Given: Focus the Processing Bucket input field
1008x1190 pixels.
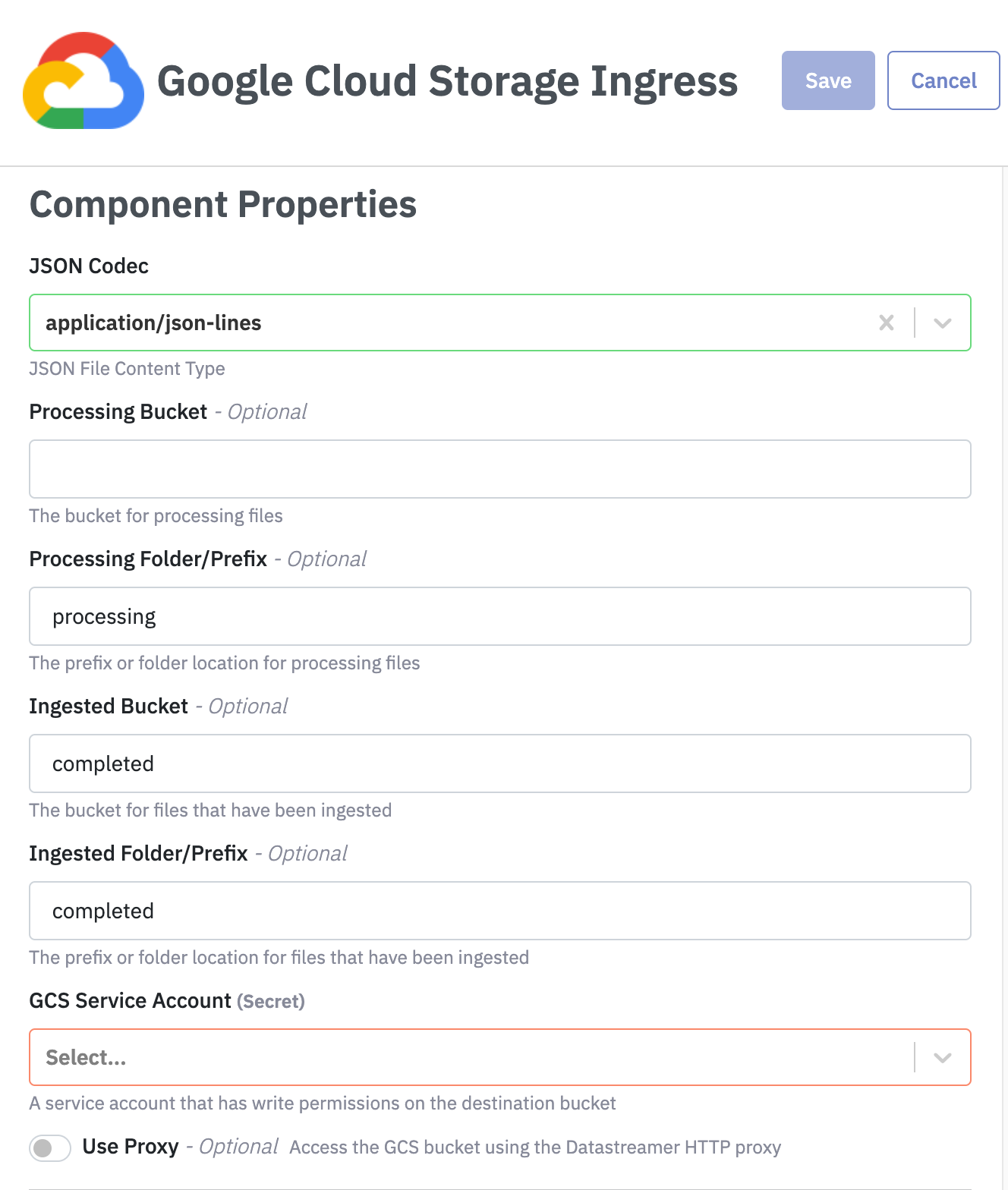Looking at the screenshot, I should click(x=500, y=469).
